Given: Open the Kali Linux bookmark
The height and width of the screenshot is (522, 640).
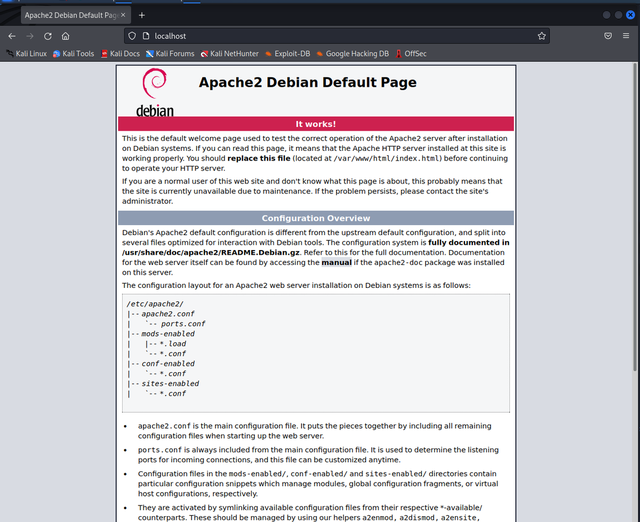Looking at the screenshot, I should coord(26,53).
